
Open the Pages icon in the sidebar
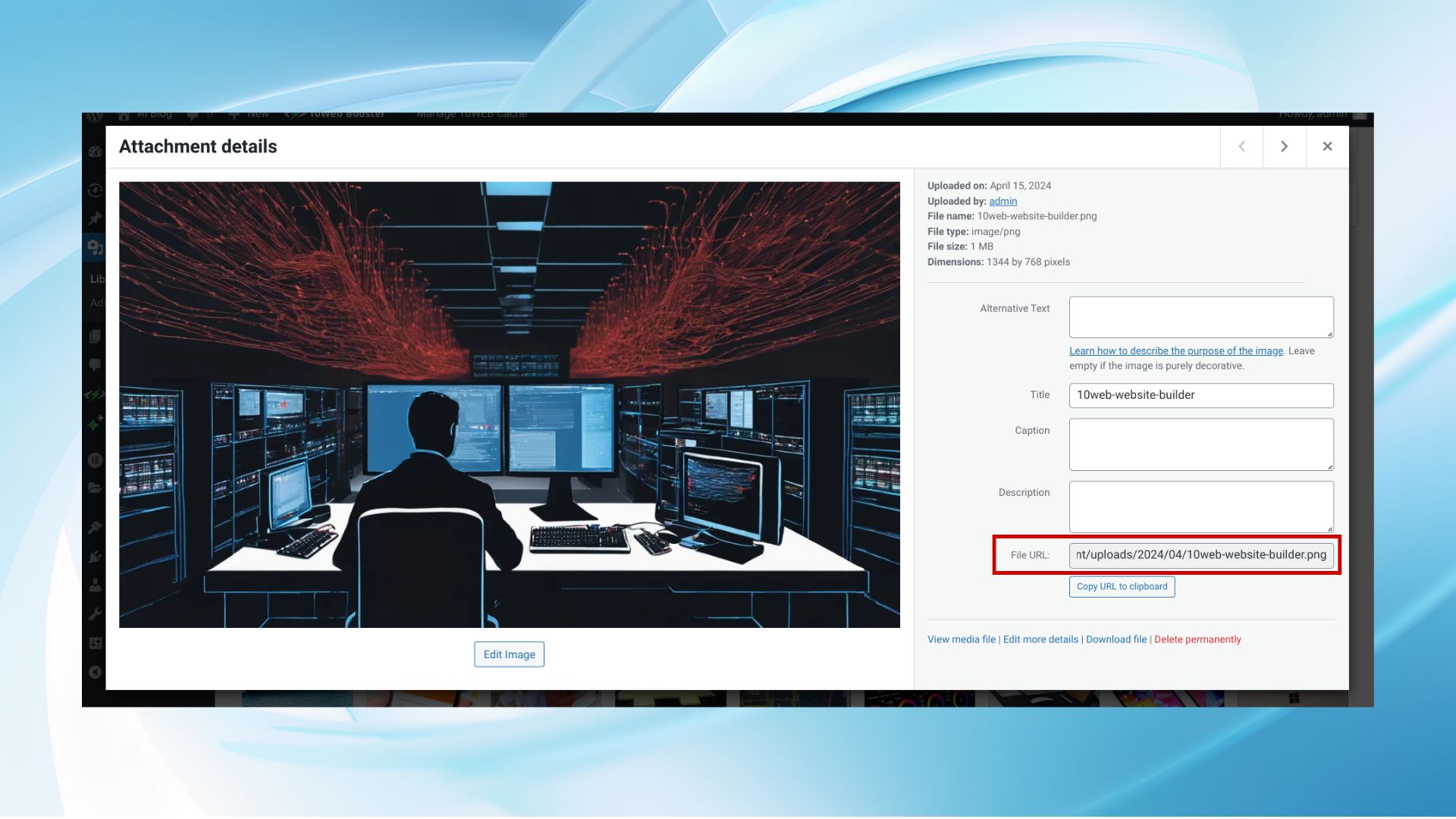coord(95,336)
